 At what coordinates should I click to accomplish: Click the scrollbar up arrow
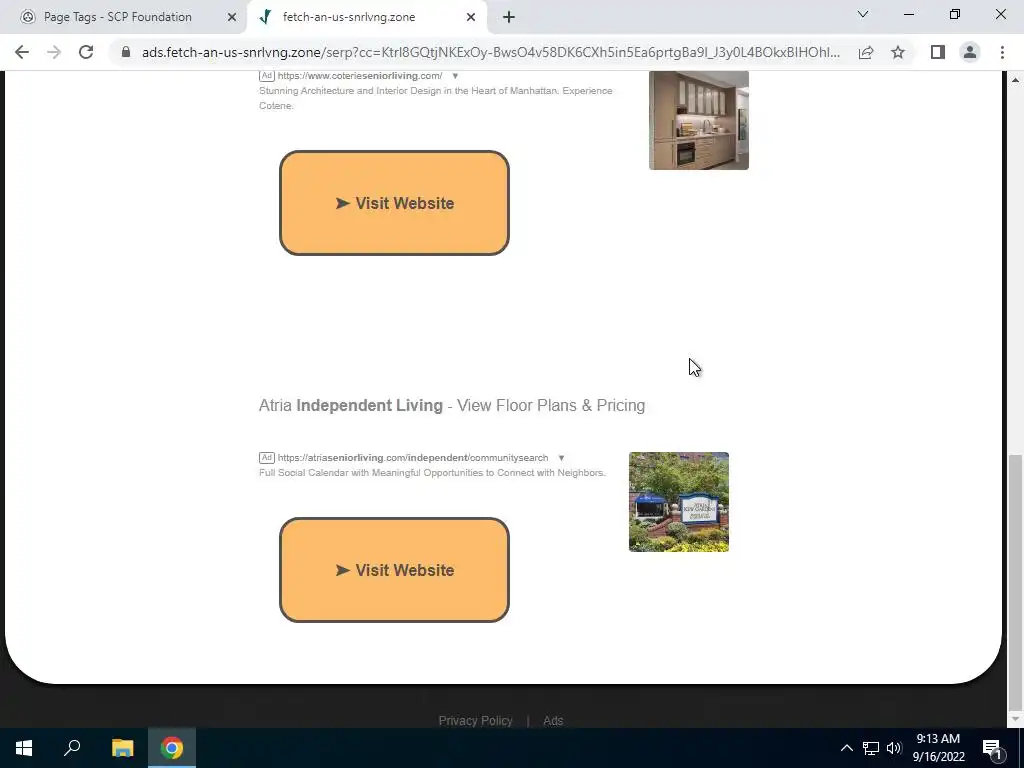[x=1015, y=80]
